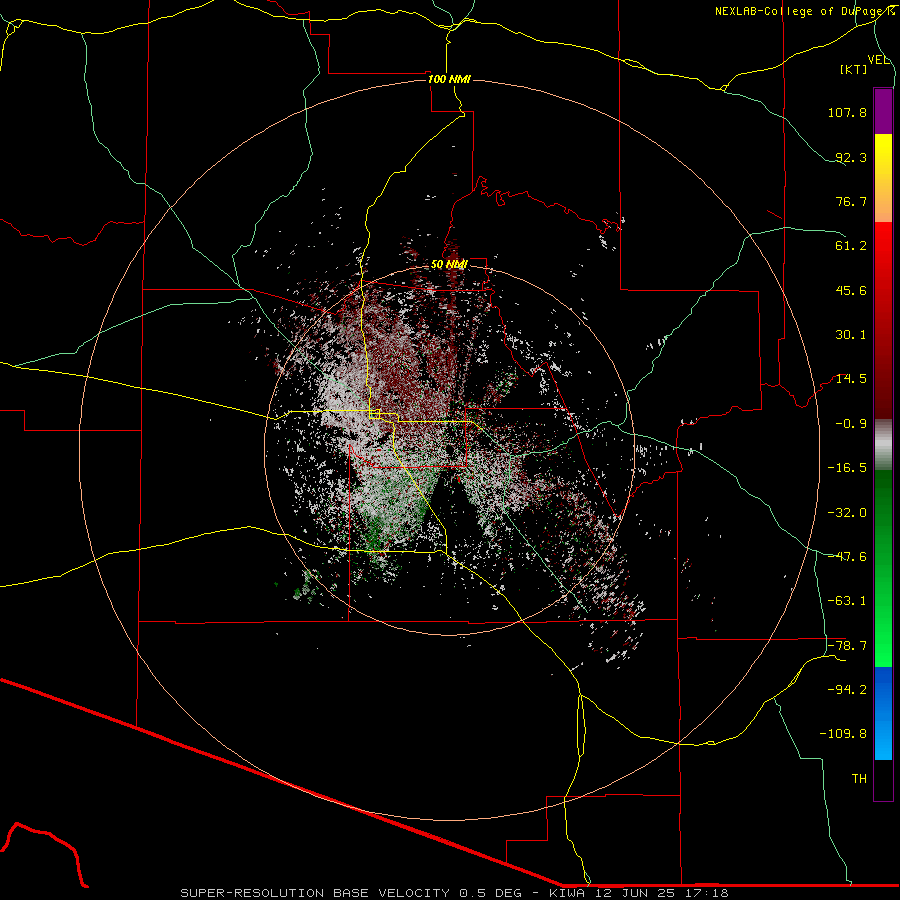Select the -0.9 legend value
Image resolution: width=900 pixels, height=900 pixels.
pos(851,424)
